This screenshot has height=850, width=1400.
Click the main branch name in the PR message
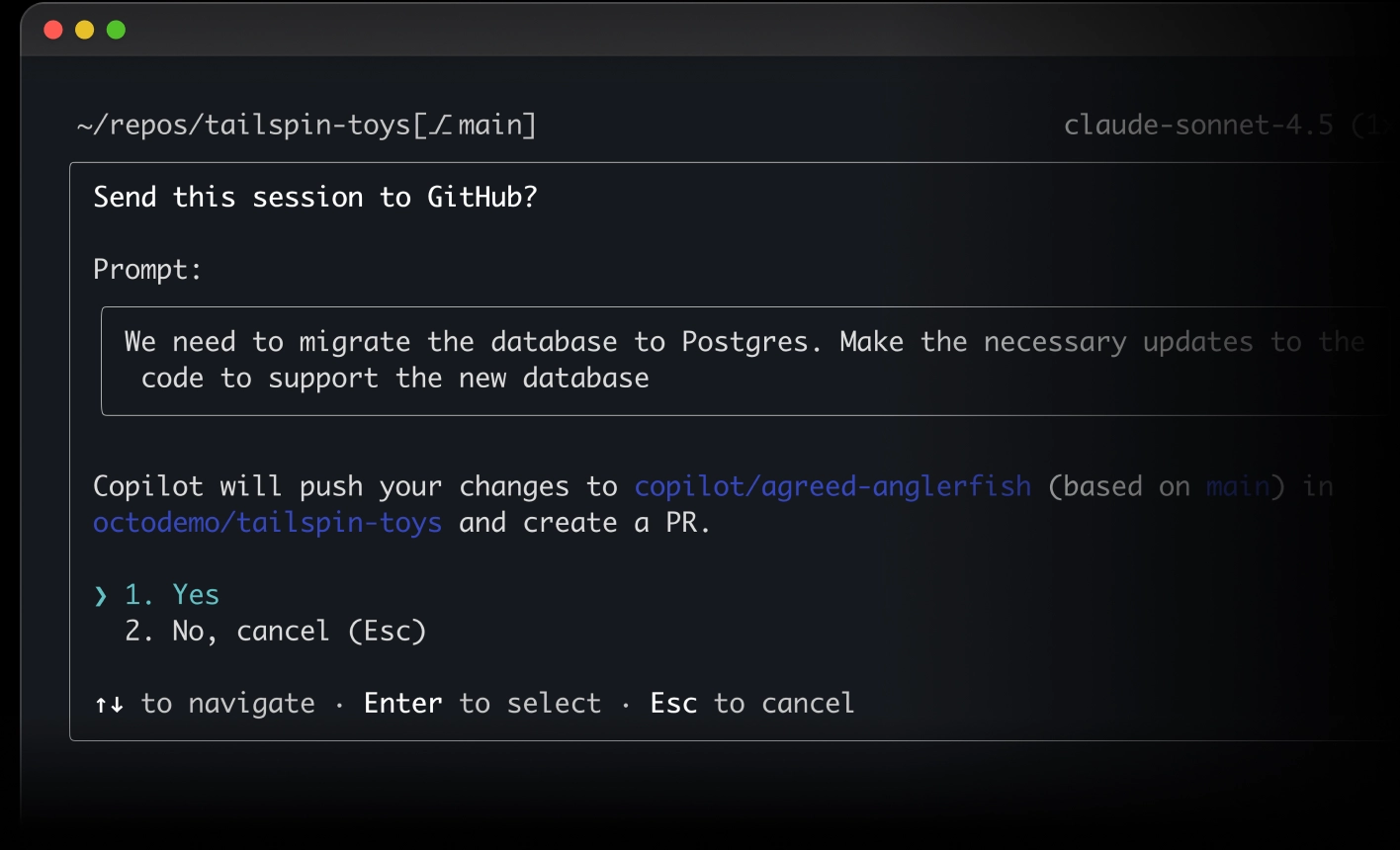1240,485
